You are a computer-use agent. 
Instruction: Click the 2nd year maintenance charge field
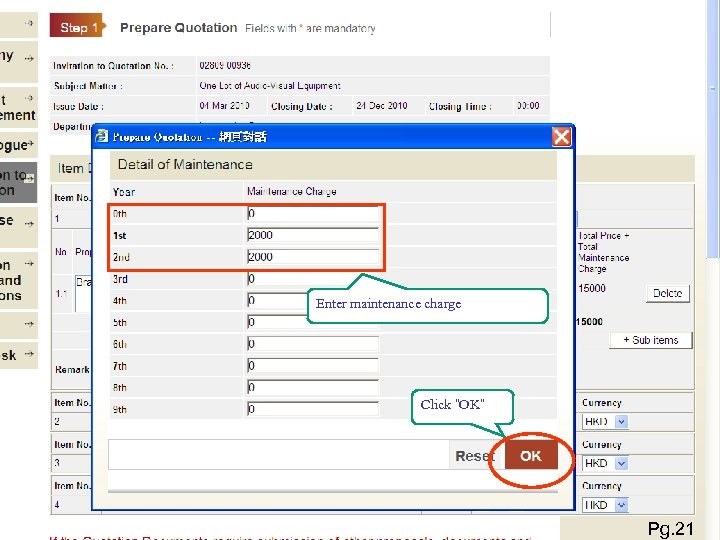point(313,257)
